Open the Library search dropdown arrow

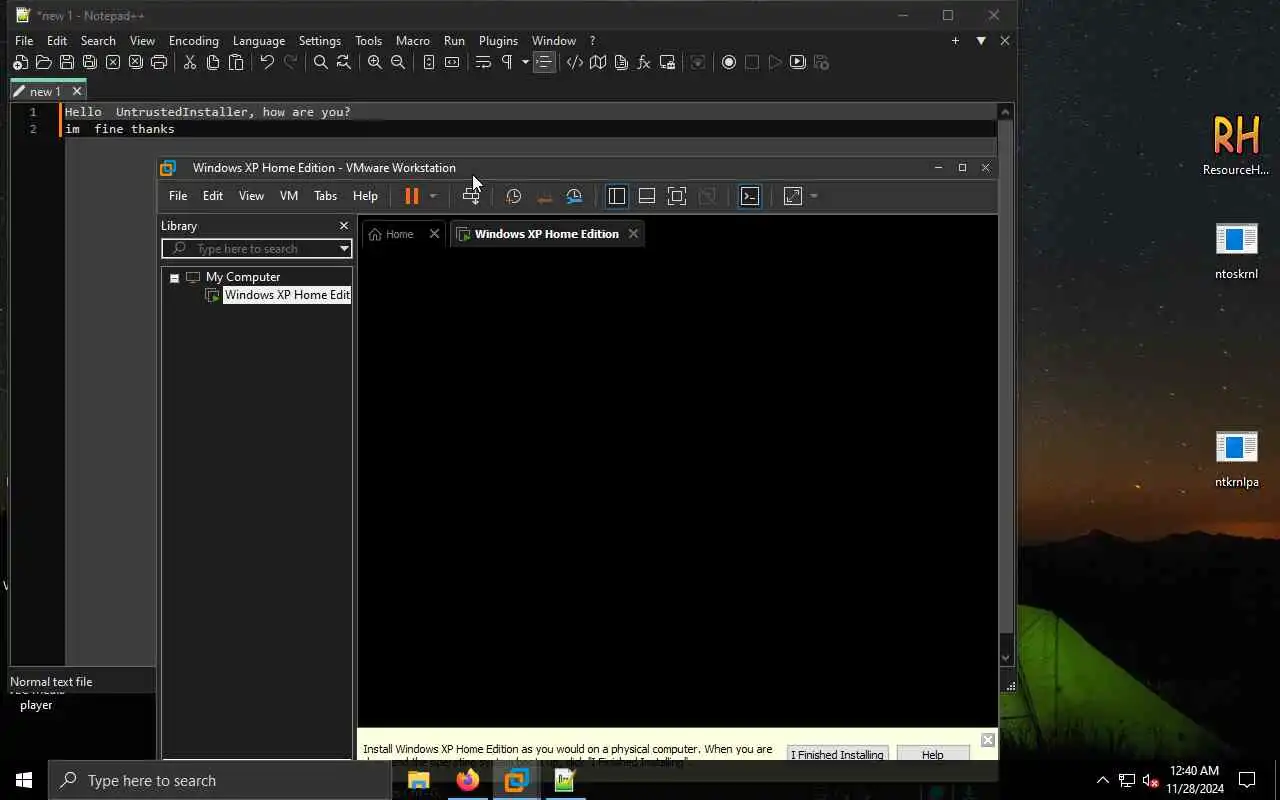(x=344, y=249)
